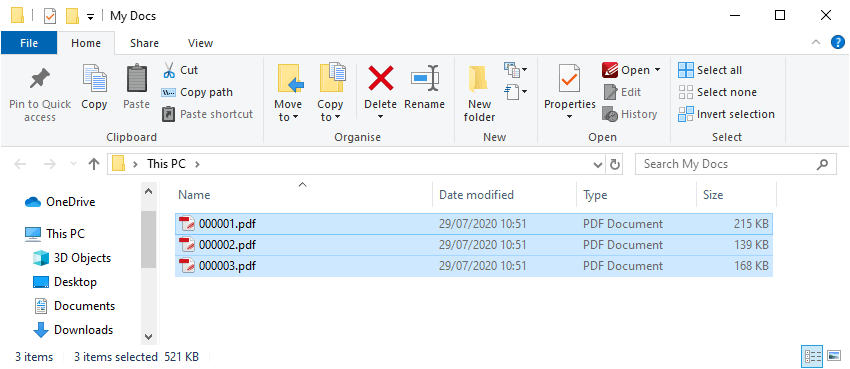Click the quick access Properties checkmark icon
The width and height of the screenshot is (850, 369).
coord(49,16)
